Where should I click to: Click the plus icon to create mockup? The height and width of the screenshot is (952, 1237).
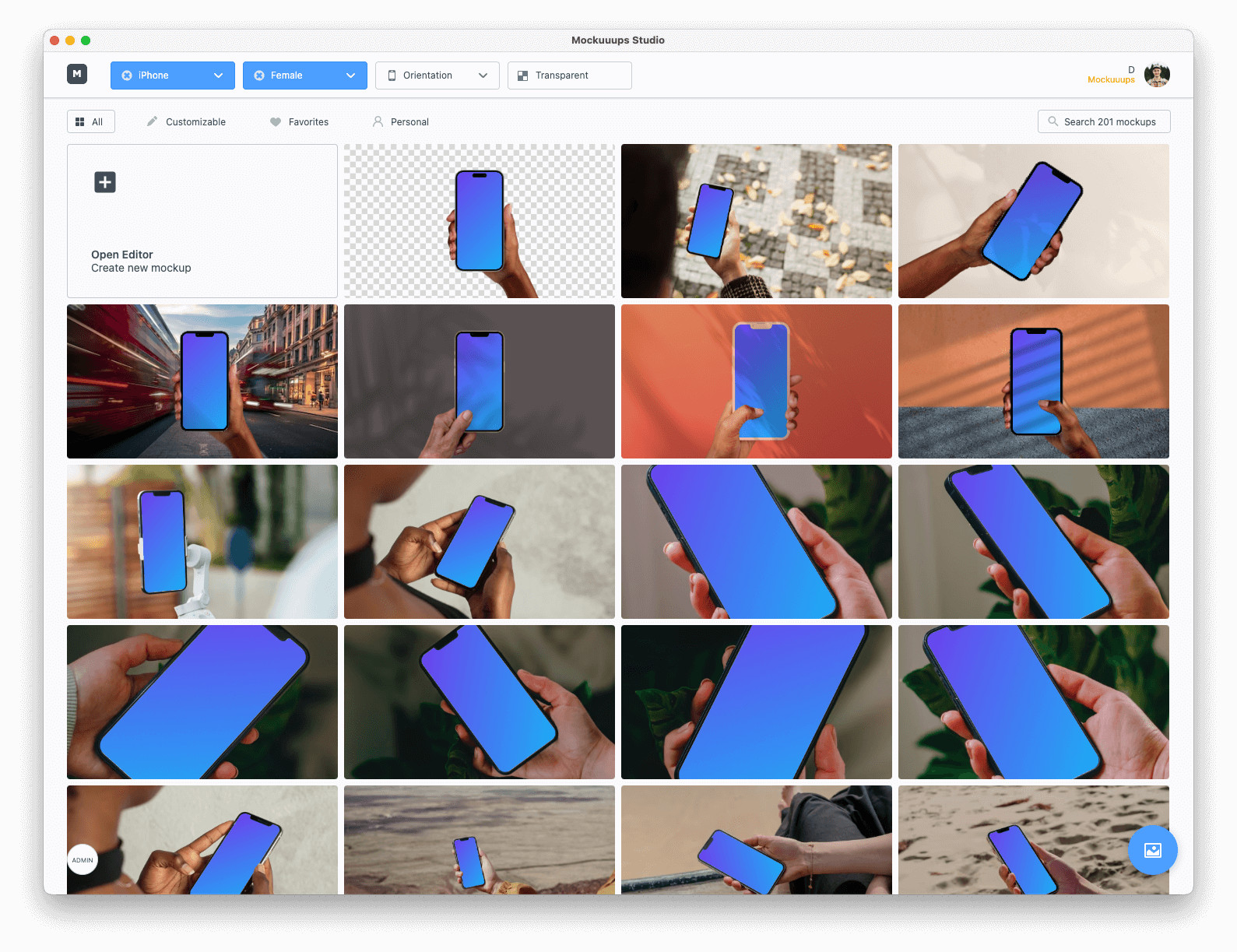pyautogui.click(x=105, y=182)
